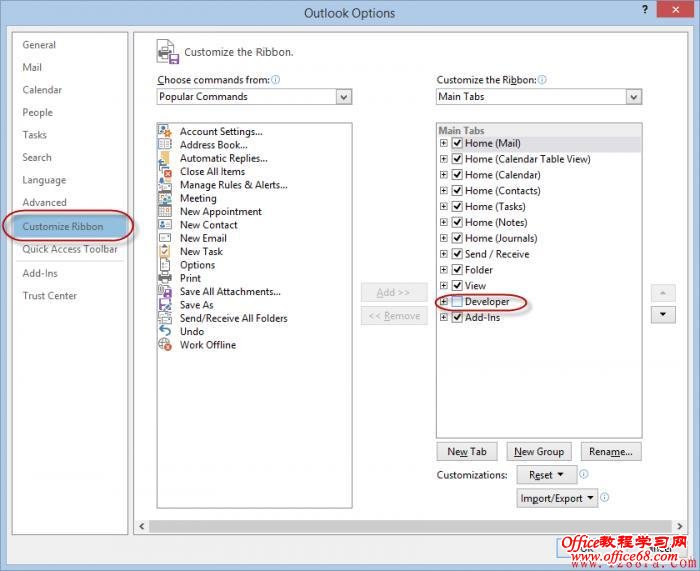The width and height of the screenshot is (700, 571).
Task: Select the Customize Ribbon category
Action: (69, 226)
